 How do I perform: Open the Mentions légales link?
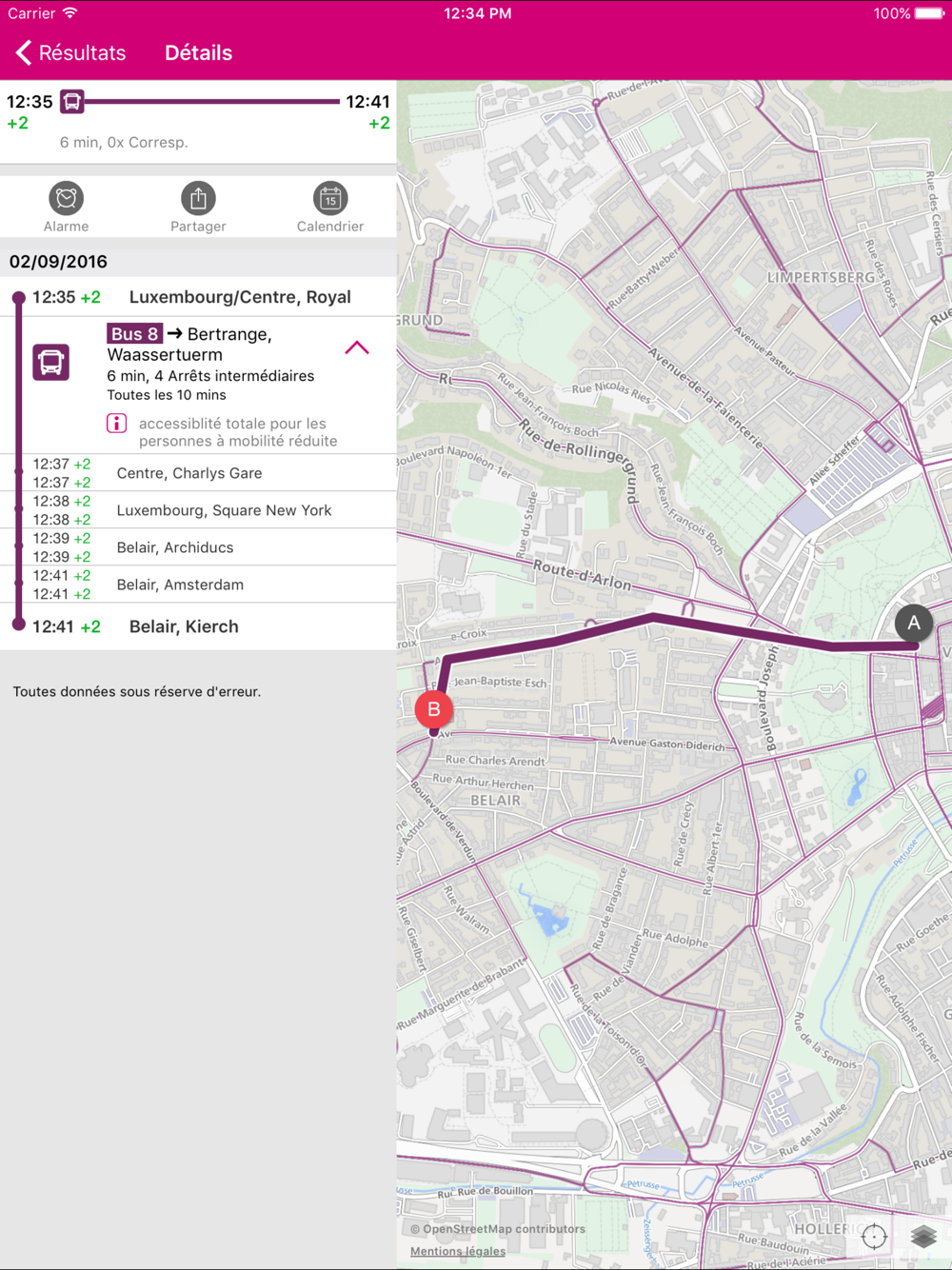click(x=458, y=1252)
